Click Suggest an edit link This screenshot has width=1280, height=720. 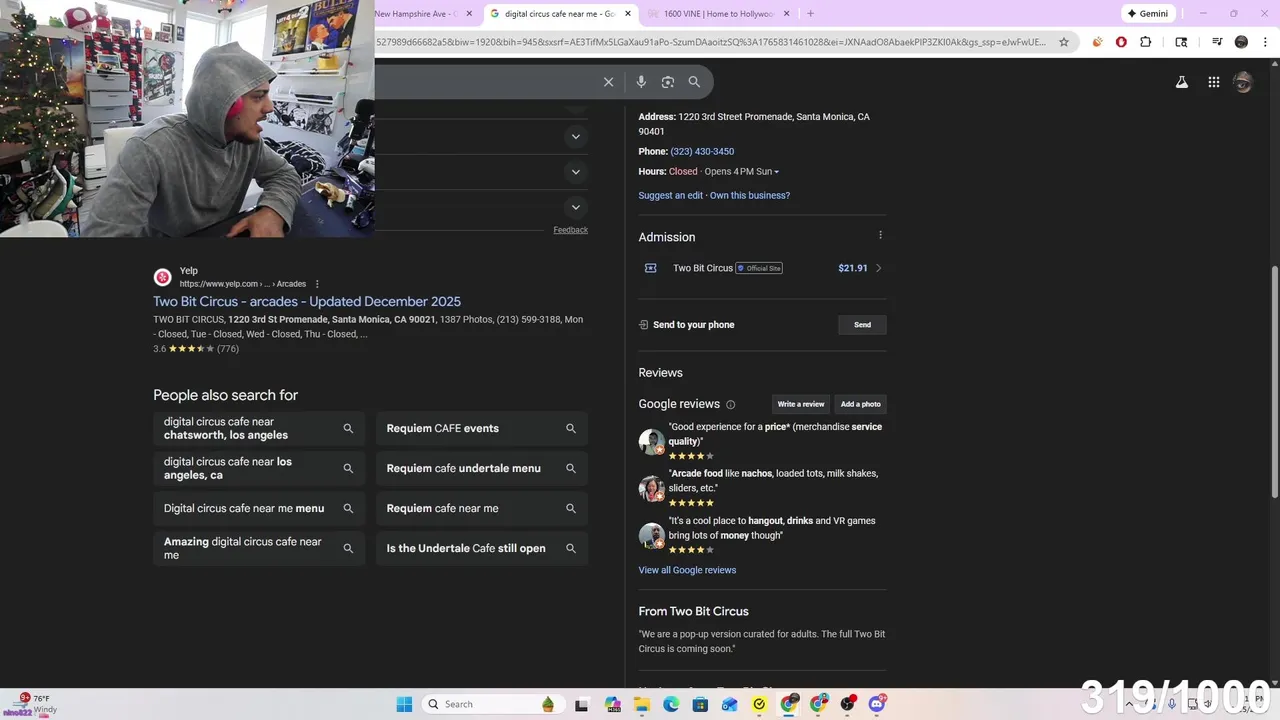[x=671, y=195]
